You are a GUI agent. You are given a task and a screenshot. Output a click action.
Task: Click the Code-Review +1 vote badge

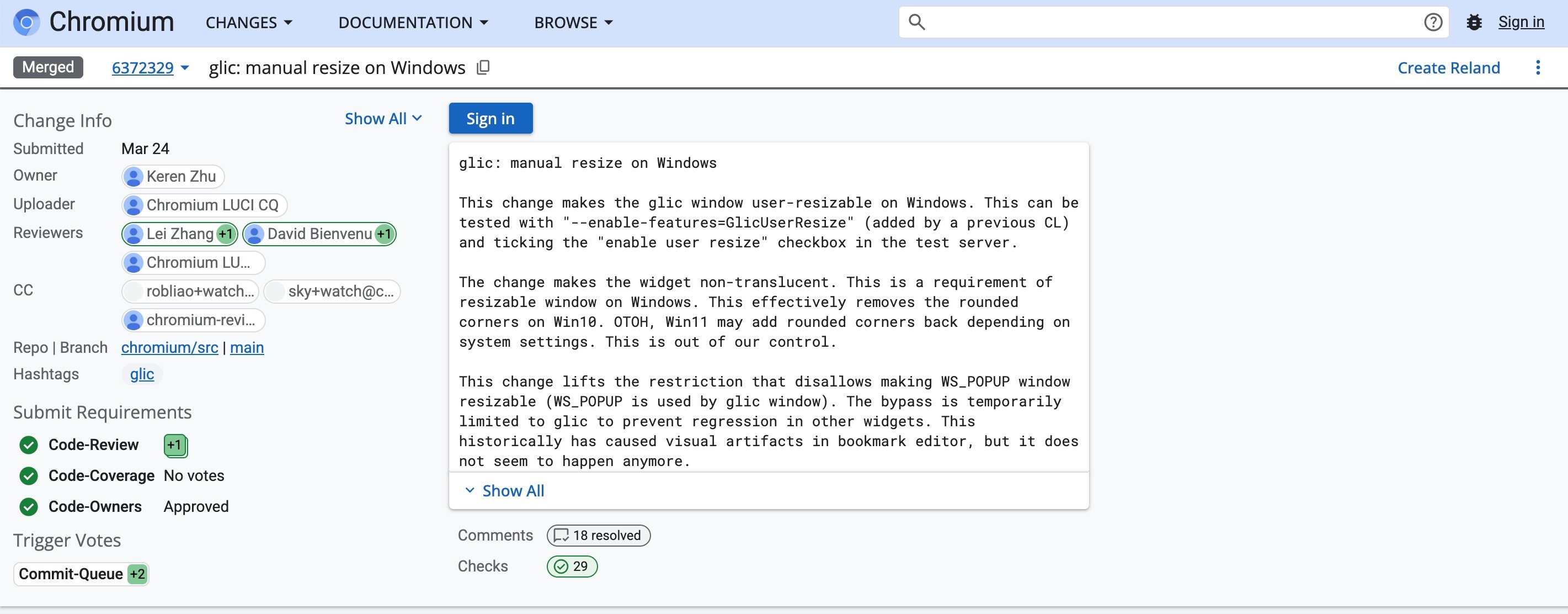tap(175, 445)
